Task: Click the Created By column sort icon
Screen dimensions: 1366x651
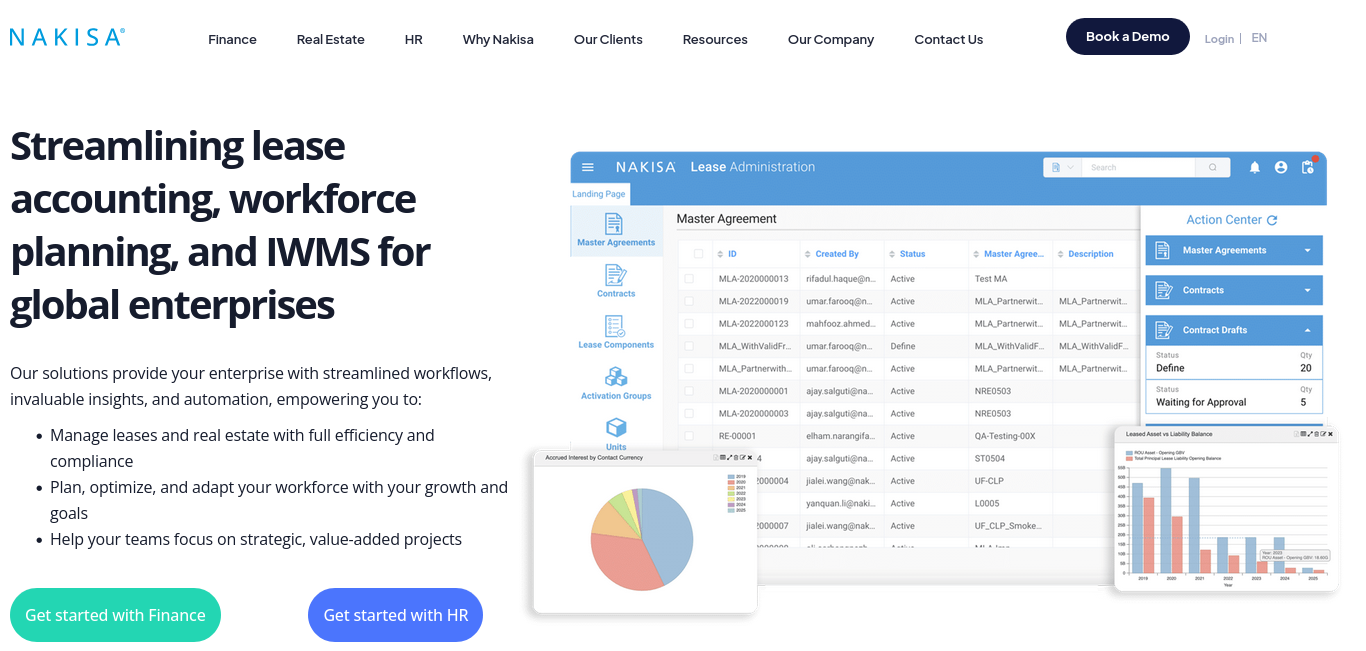Action: pos(808,254)
